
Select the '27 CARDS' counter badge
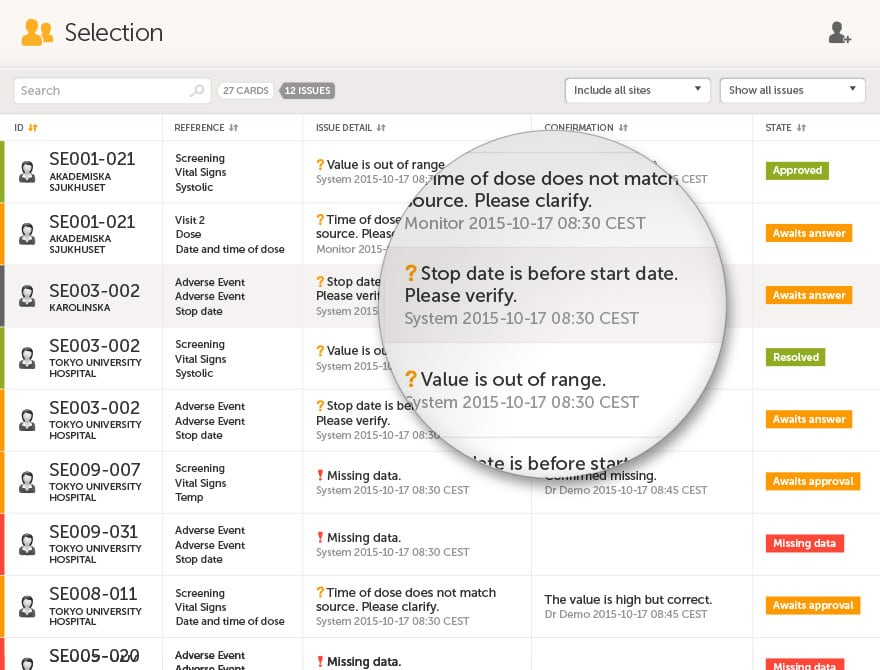click(245, 90)
